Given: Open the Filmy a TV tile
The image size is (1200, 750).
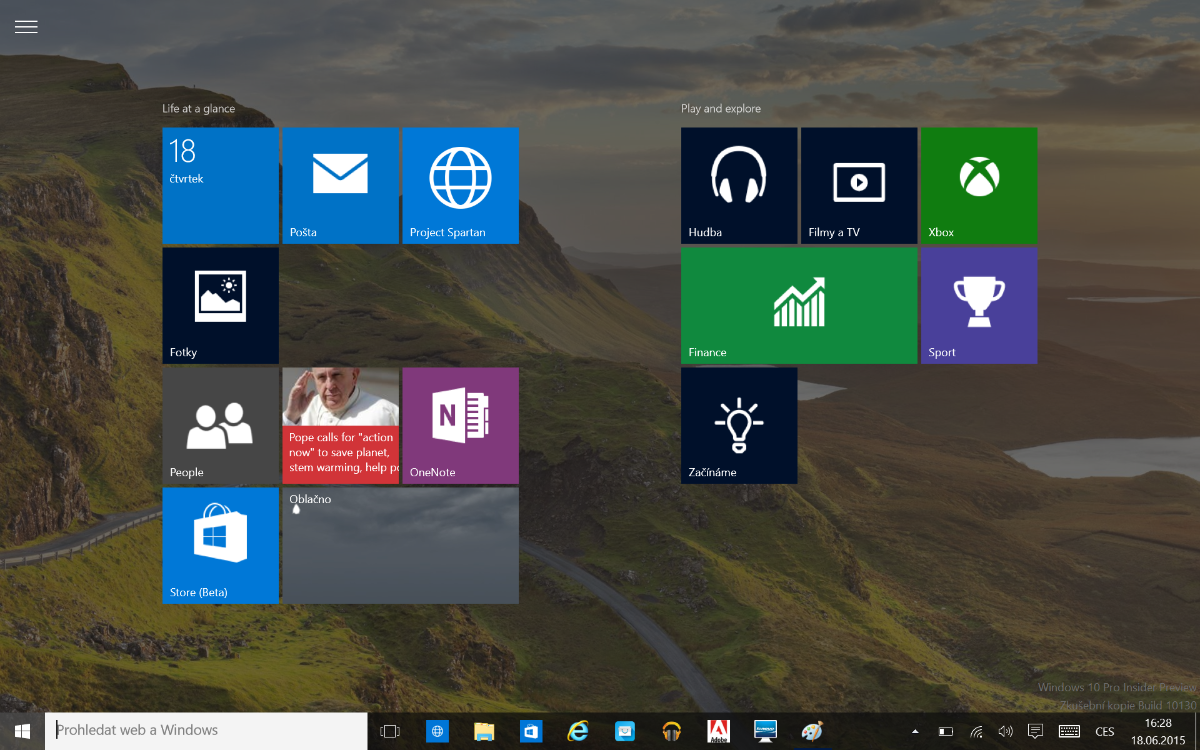Looking at the screenshot, I should tap(858, 185).
